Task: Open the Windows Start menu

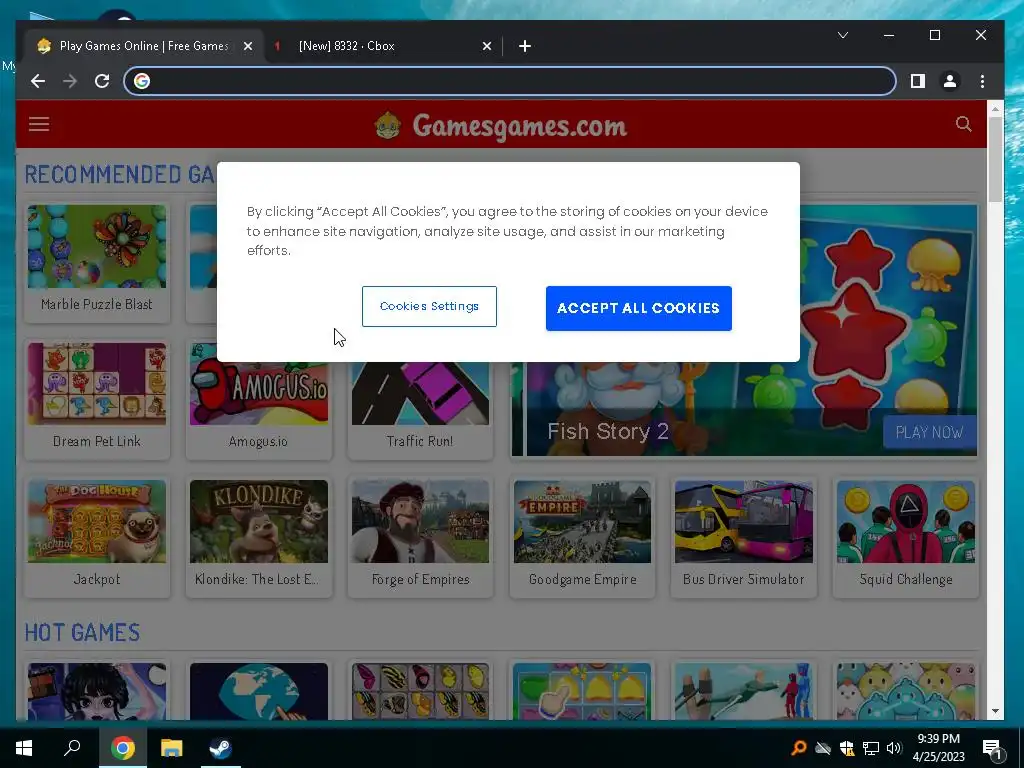Action: [x=24, y=748]
